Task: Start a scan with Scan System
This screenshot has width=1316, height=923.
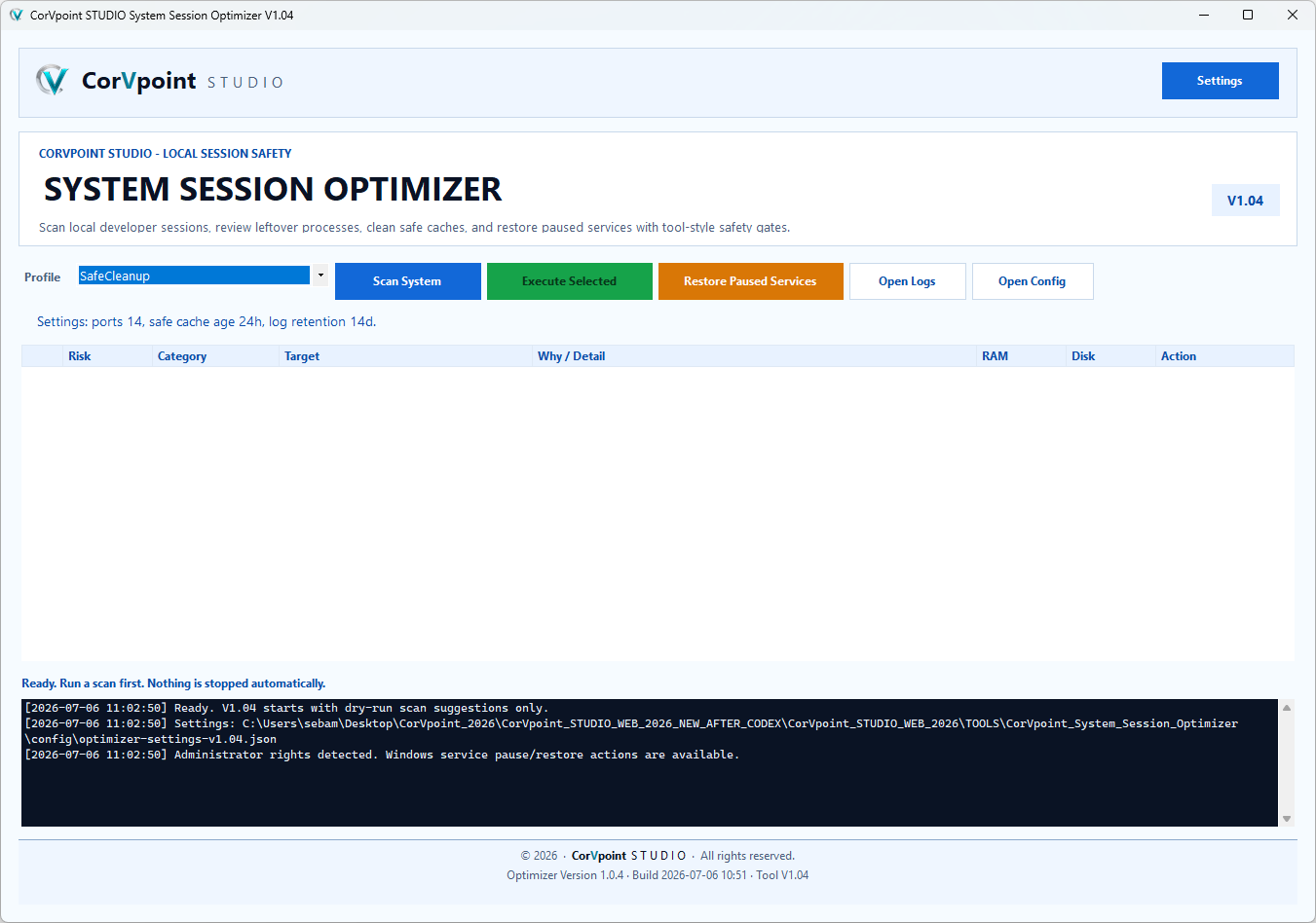Action: tap(407, 281)
